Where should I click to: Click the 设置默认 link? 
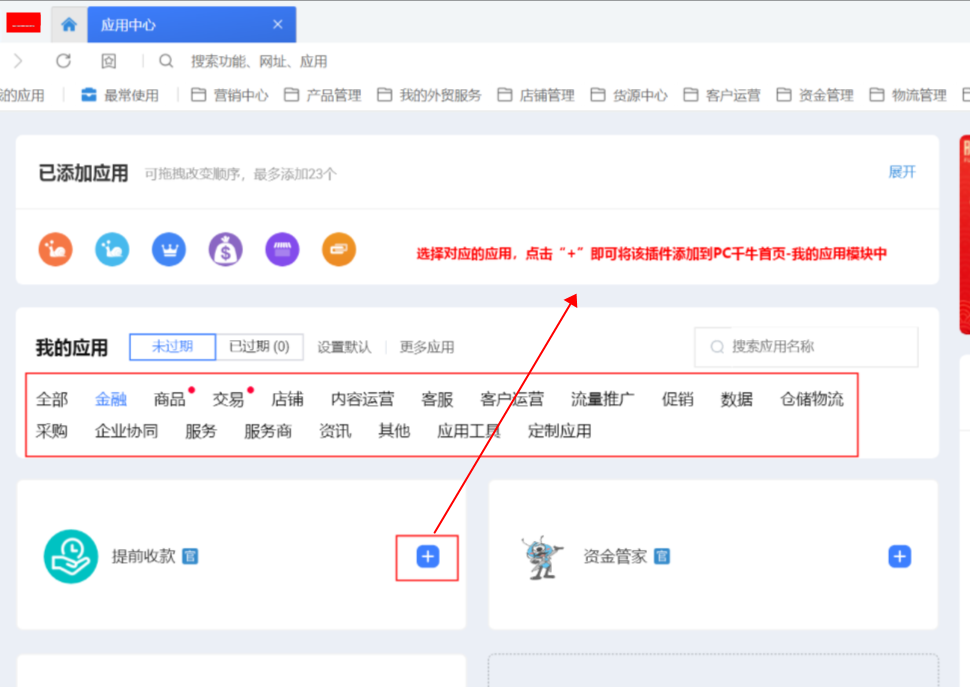click(344, 347)
